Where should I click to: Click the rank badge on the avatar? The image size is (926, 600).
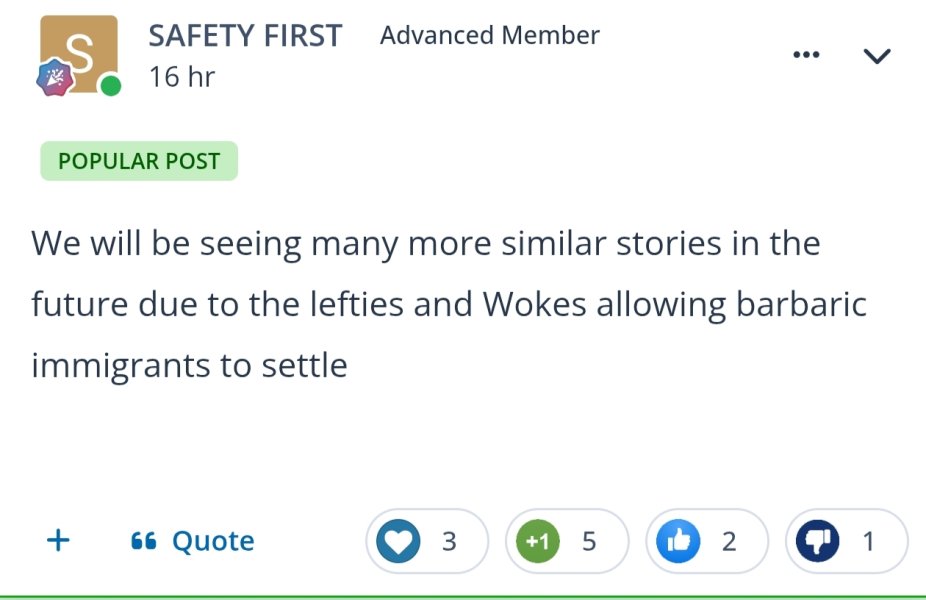(x=55, y=77)
